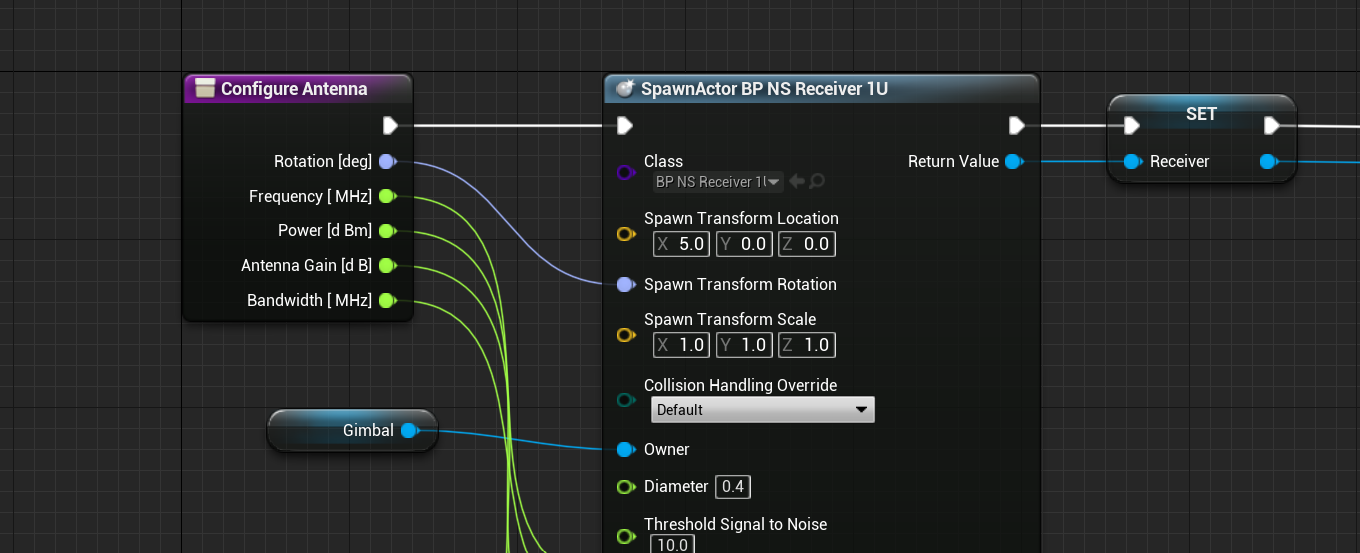Click the Diameter value field
1360x553 pixels.
(733, 487)
